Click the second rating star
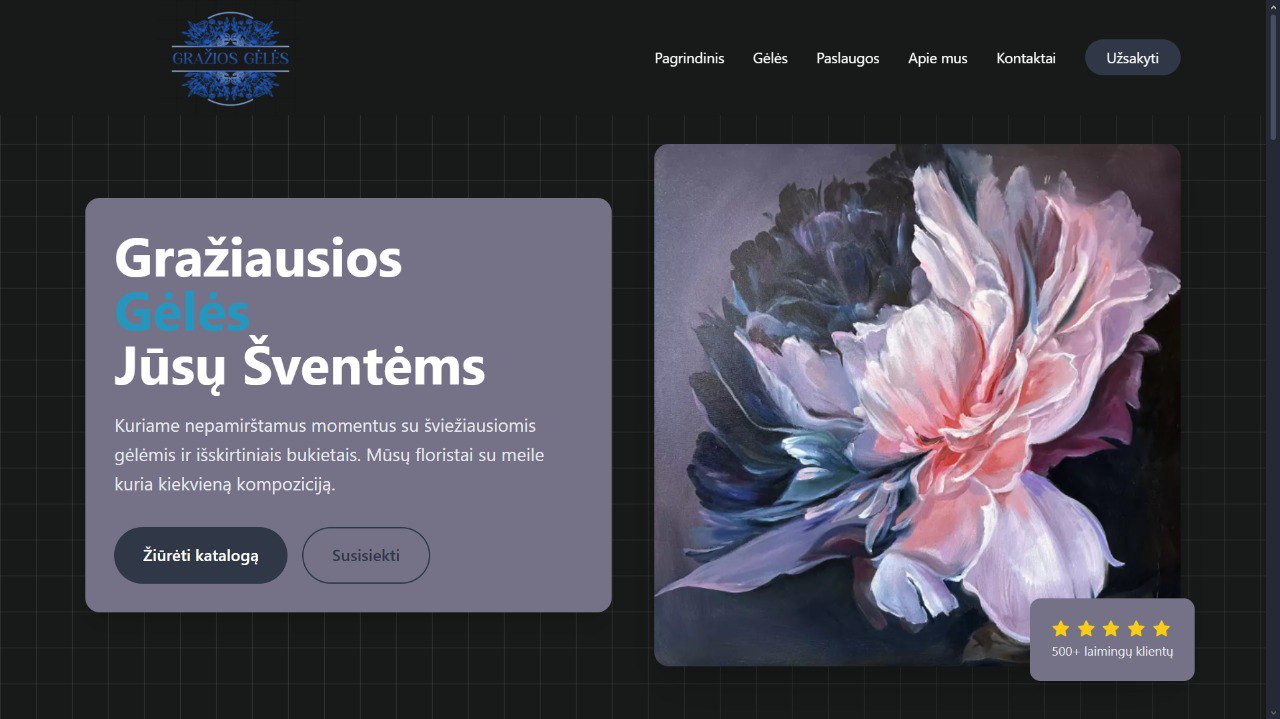 click(1086, 629)
